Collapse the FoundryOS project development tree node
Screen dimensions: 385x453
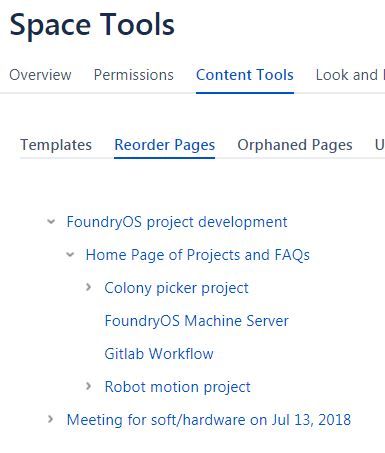pyautogui.click(x=51, y=222)
